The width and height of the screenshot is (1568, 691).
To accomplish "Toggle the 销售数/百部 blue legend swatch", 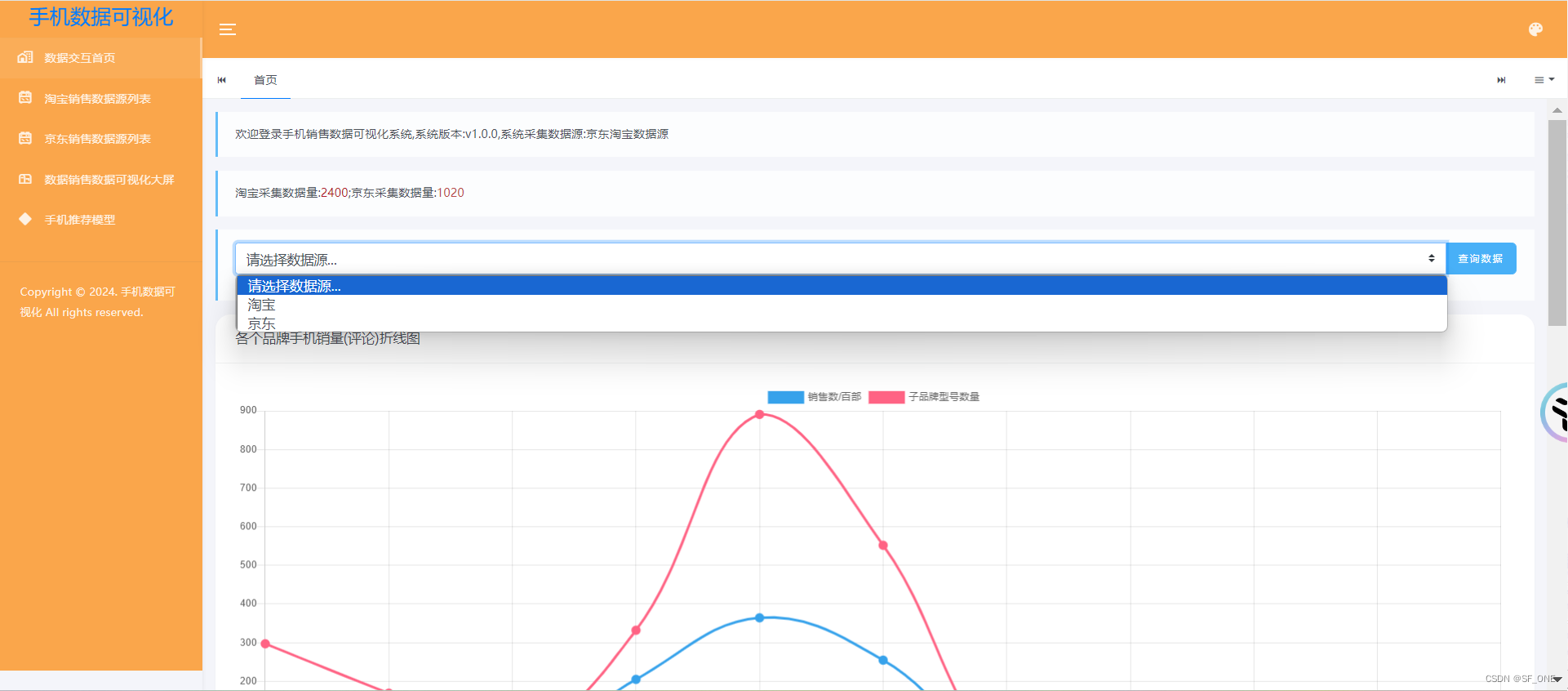I will [785, 397].
